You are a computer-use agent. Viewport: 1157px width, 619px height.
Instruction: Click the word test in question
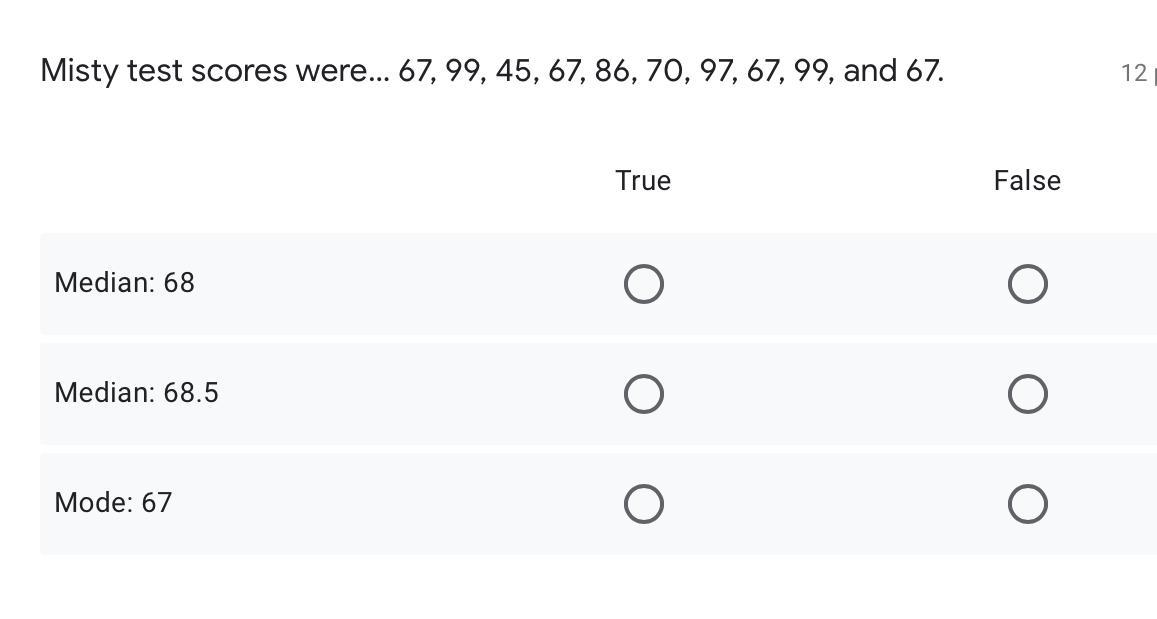(x=155, y=72)
